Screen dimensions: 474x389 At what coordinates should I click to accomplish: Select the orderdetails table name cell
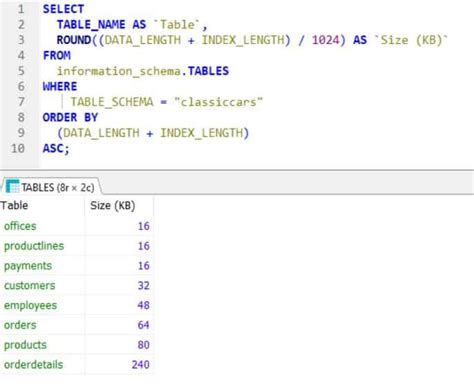[x=42, y=365]
